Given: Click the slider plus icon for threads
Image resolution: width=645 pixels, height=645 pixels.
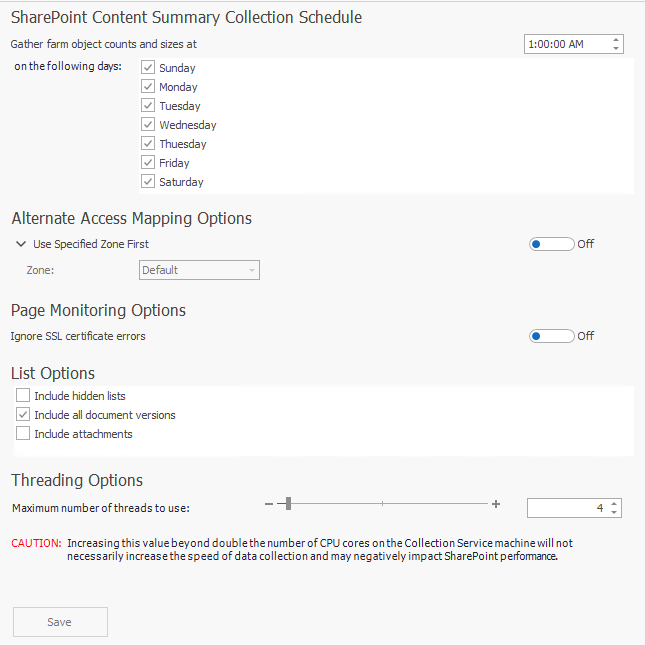Looking at the screenshot, I should coord(496,504).
